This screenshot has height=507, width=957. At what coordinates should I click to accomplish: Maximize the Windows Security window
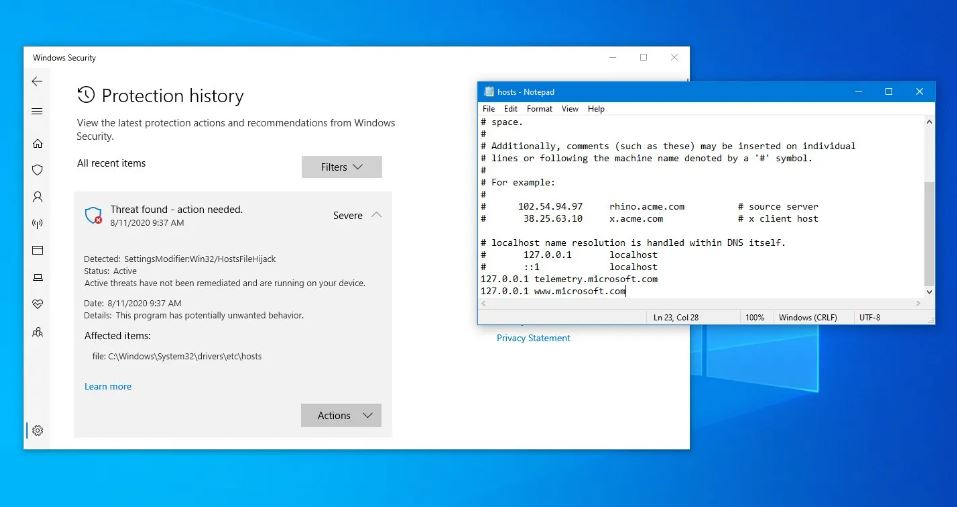[x=643, y=57]
